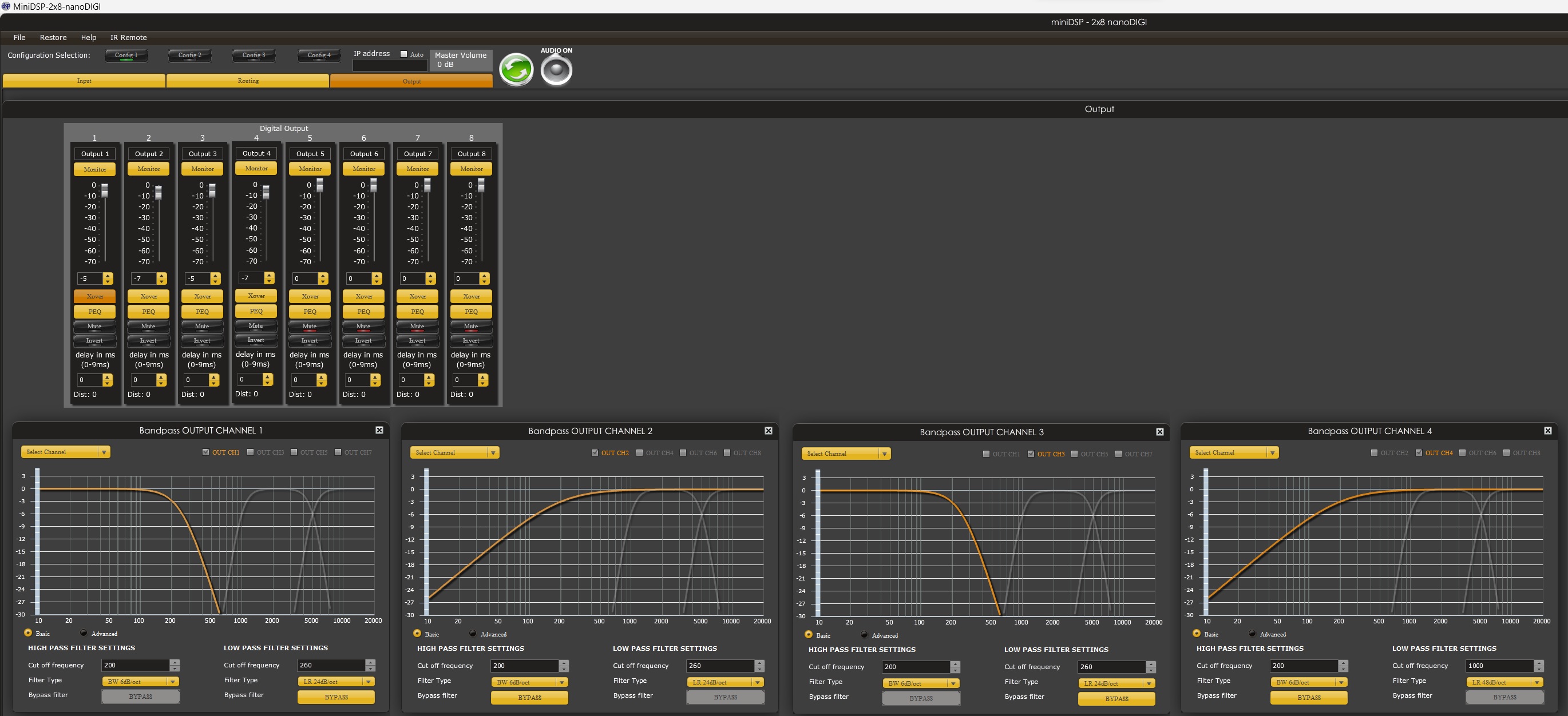Toggle OUT CH3 checkbox in Channel 3 panel
The image size is (1568, 716).
(1031, 454)
